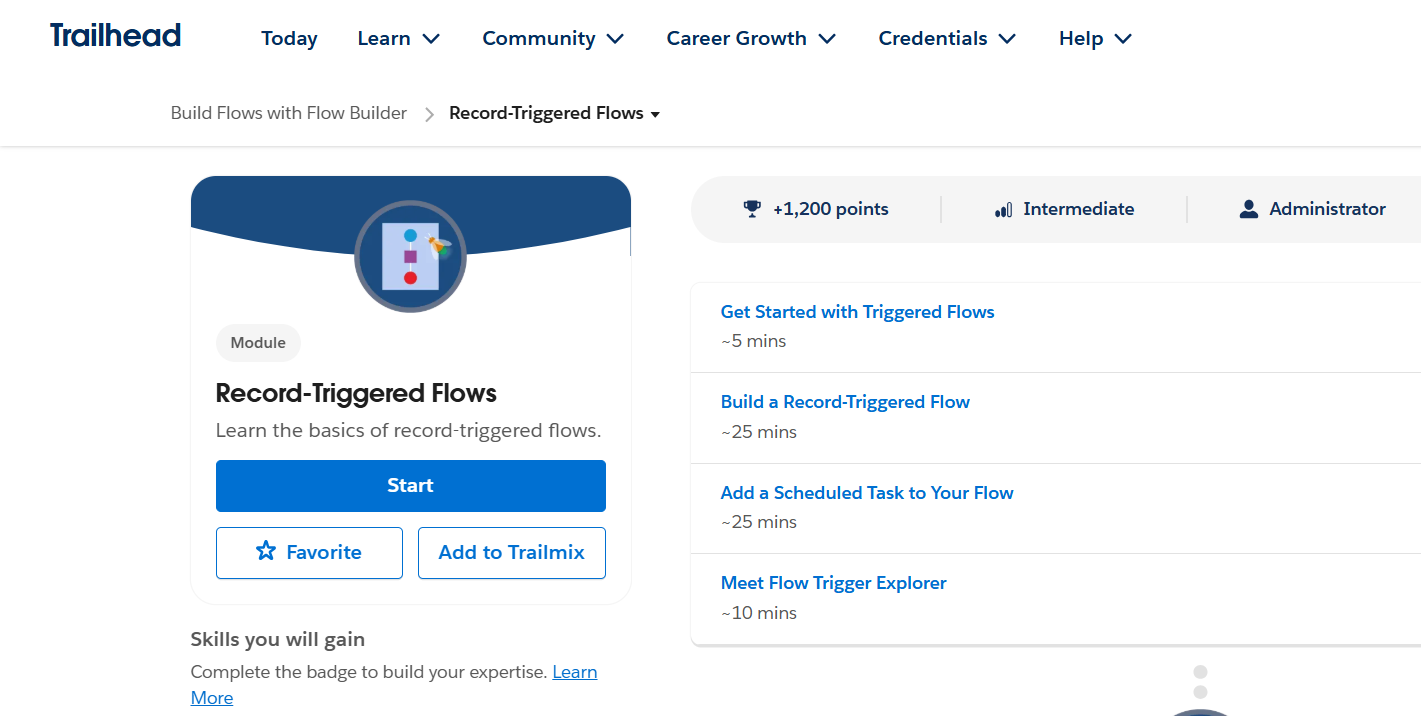The image size is (1421, 716).
Task: Click the star icon on Favorite
Action: point(266,552)
